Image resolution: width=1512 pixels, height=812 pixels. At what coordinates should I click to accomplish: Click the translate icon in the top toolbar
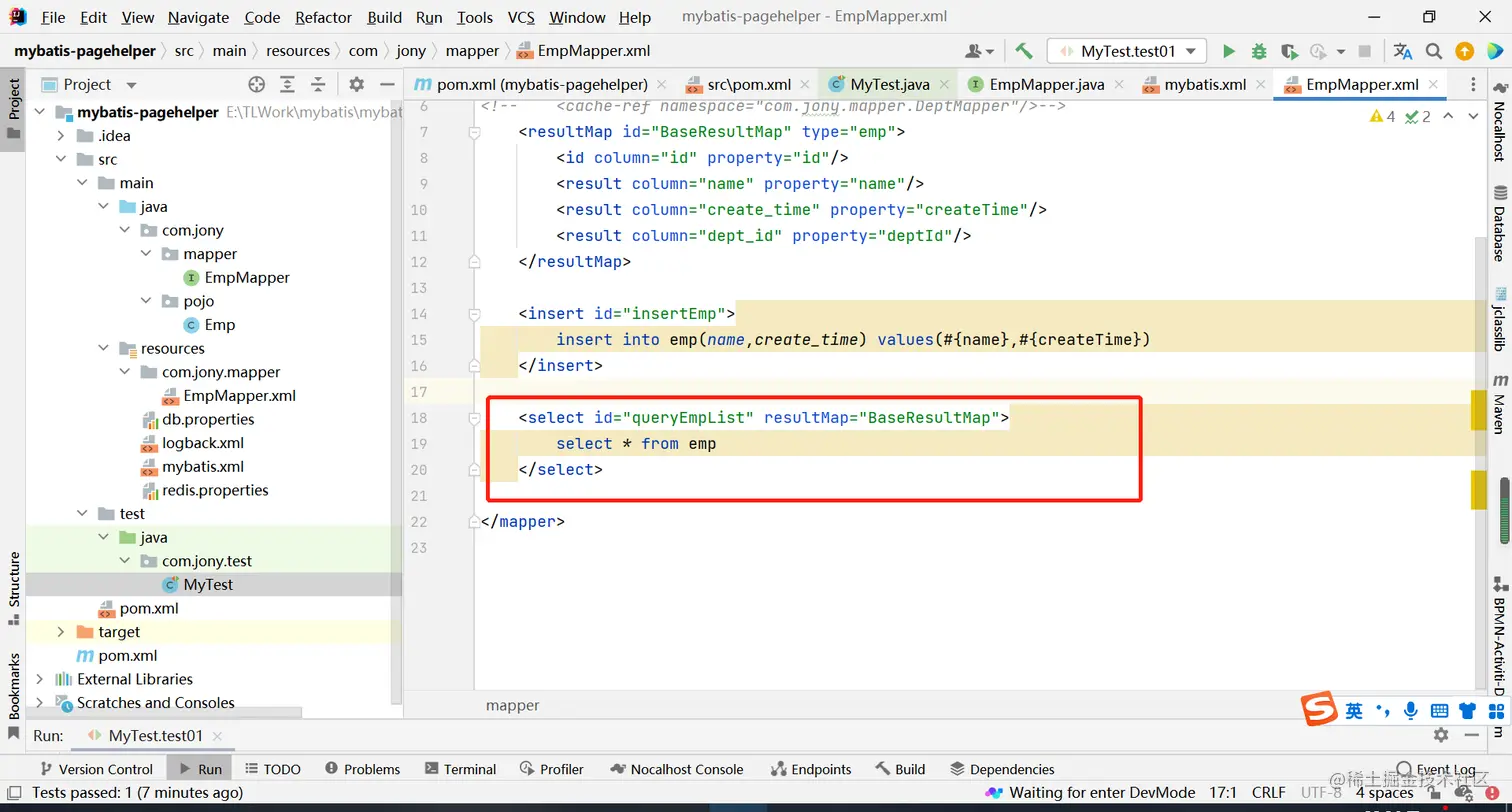click(1403, 51)
